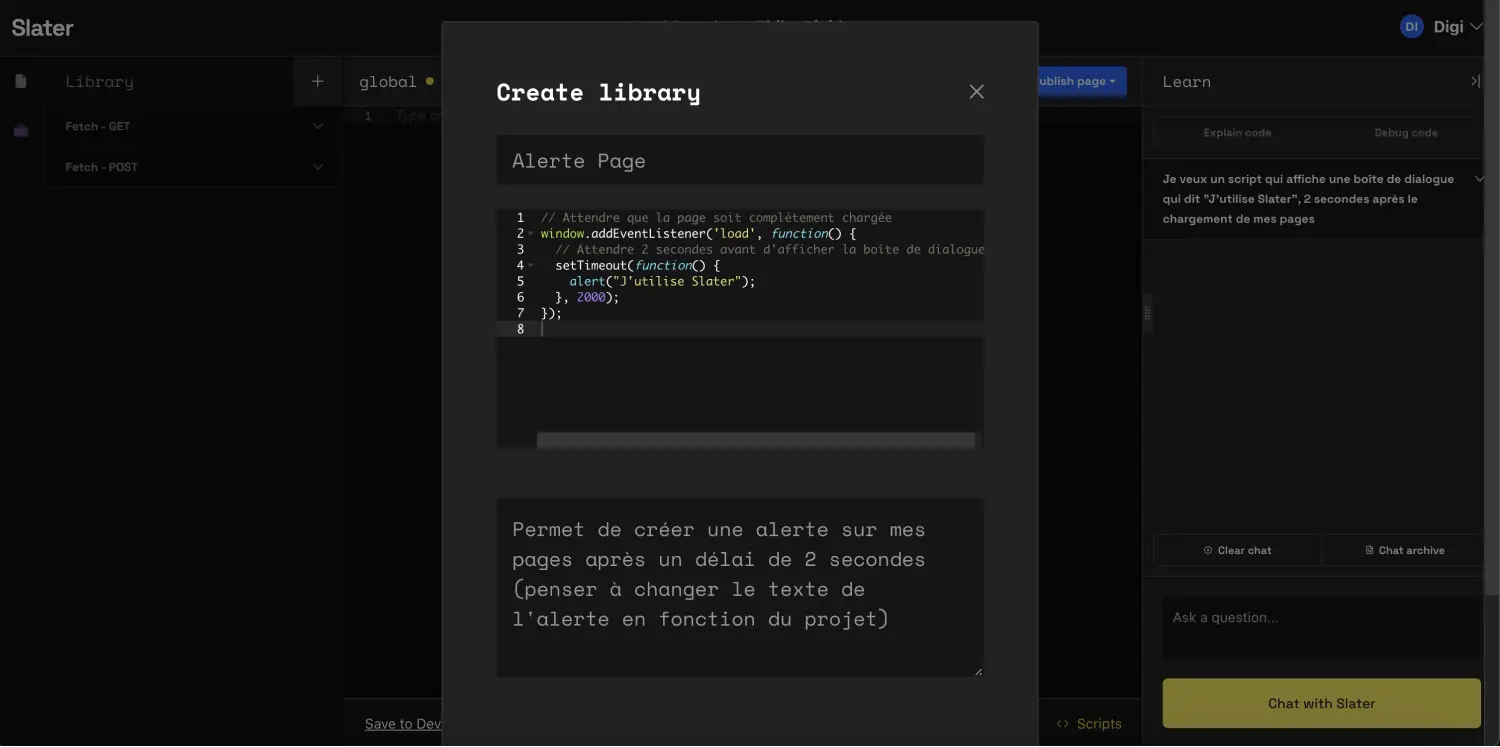
Task: Close the Create library dialog
Action: [x=976, y=91]
